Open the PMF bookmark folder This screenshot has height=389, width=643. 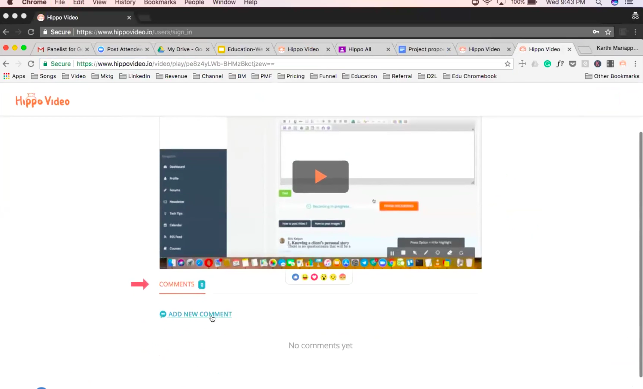(x=262, y=76)
